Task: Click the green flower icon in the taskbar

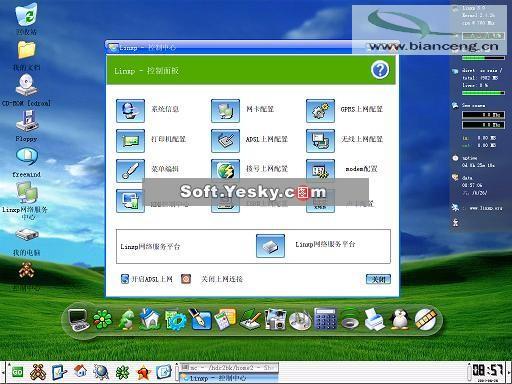Action: (x=122, y=372)
